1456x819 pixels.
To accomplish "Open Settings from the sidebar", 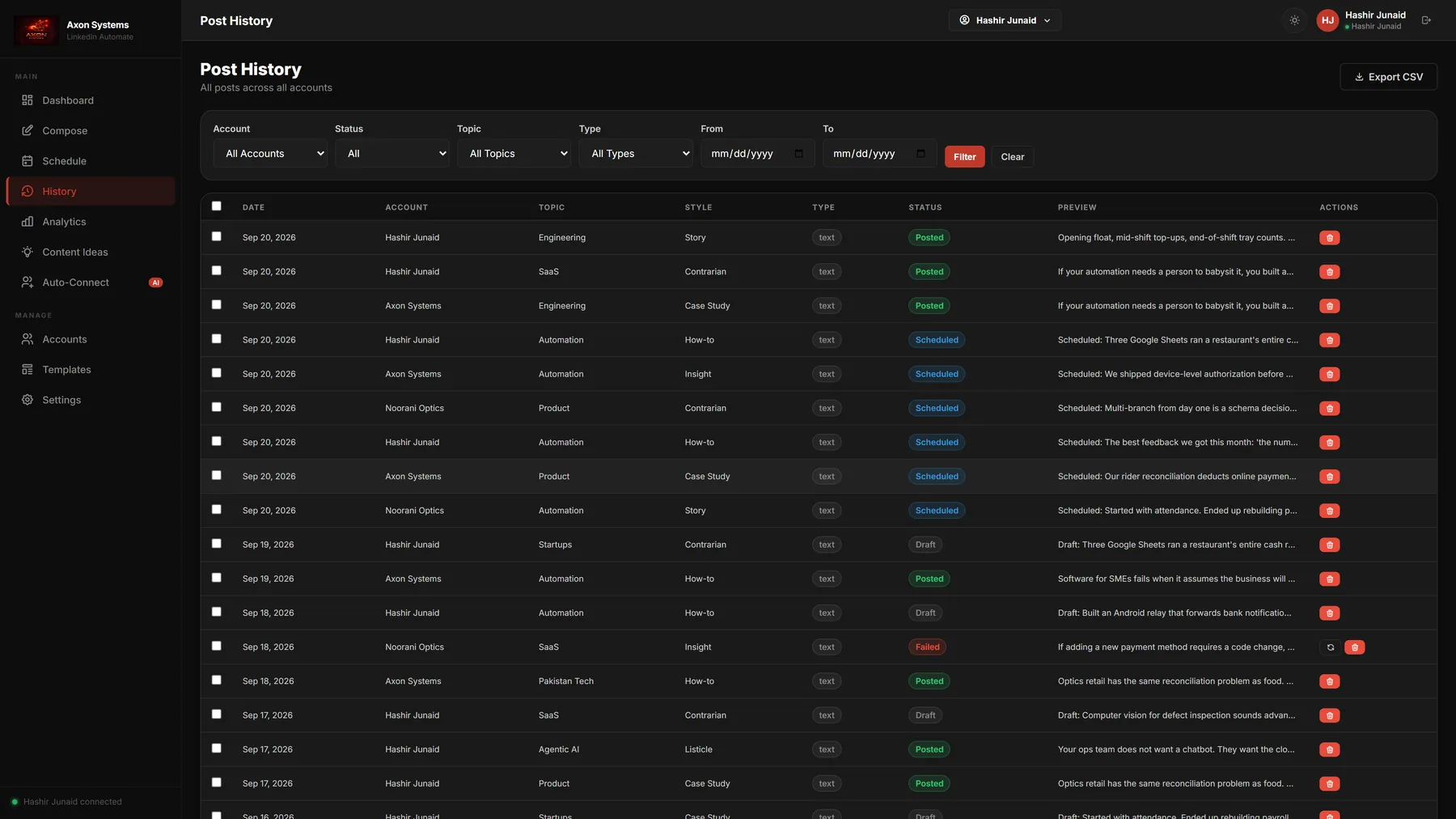I will click(x=91, y=400).
